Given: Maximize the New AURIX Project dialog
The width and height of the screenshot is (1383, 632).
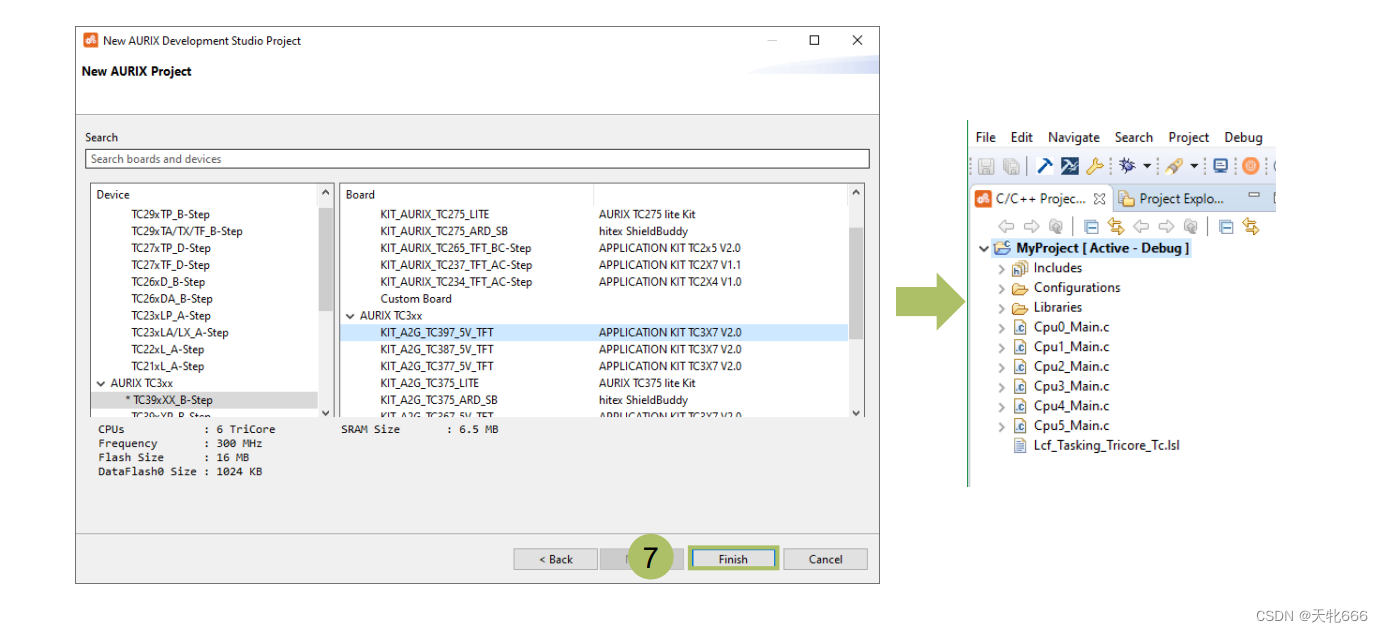Looking at the screenshot, I should (814, 40).
